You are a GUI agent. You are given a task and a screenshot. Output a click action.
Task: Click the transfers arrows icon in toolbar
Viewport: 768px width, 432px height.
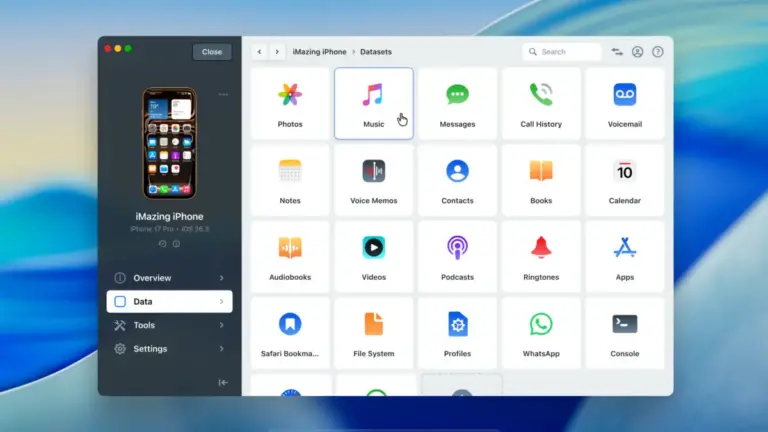click(617, 52)
